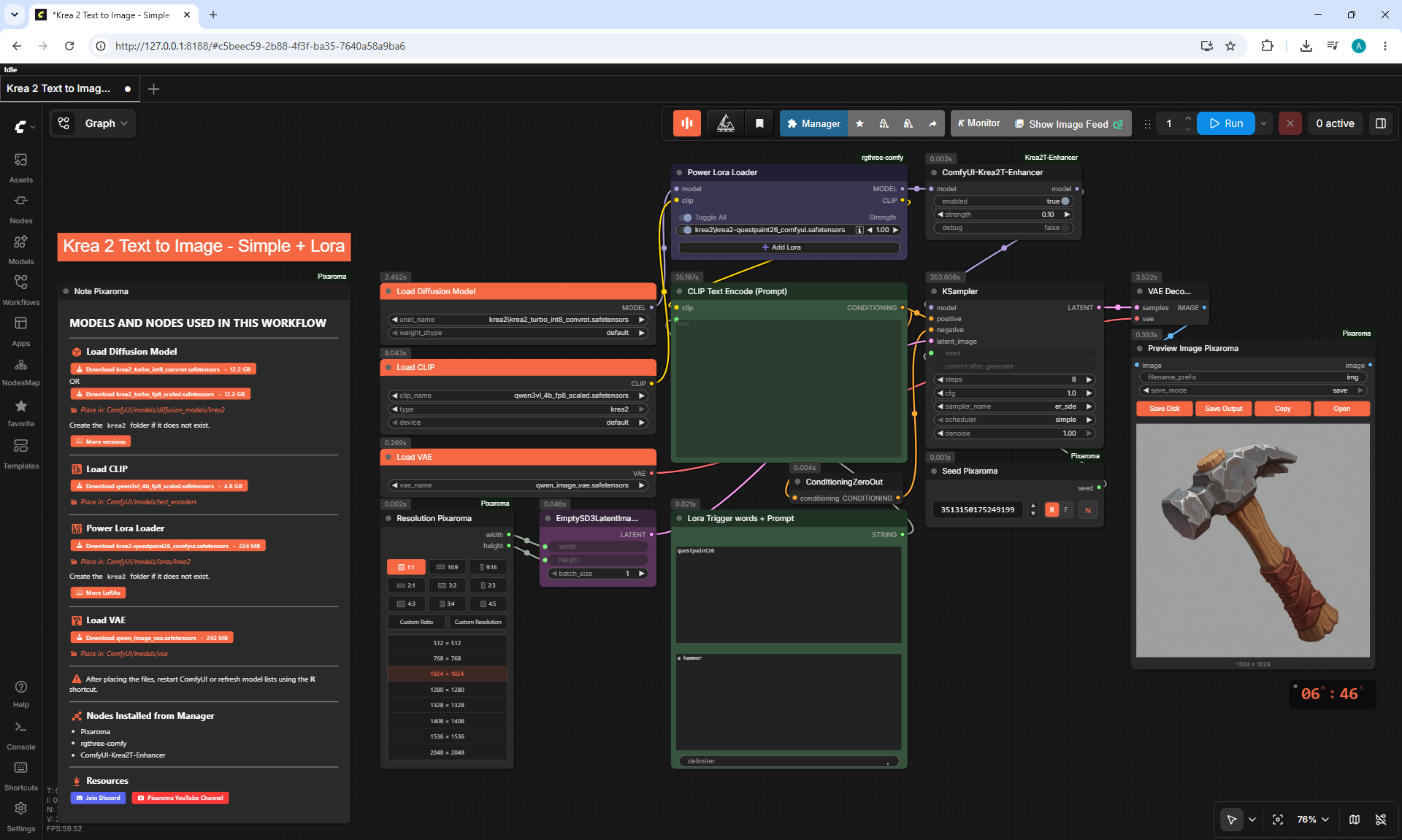This screenshot has height=840, width=1402.
Task: Open the Help menu in the sidebar
Action: [20, 694]
